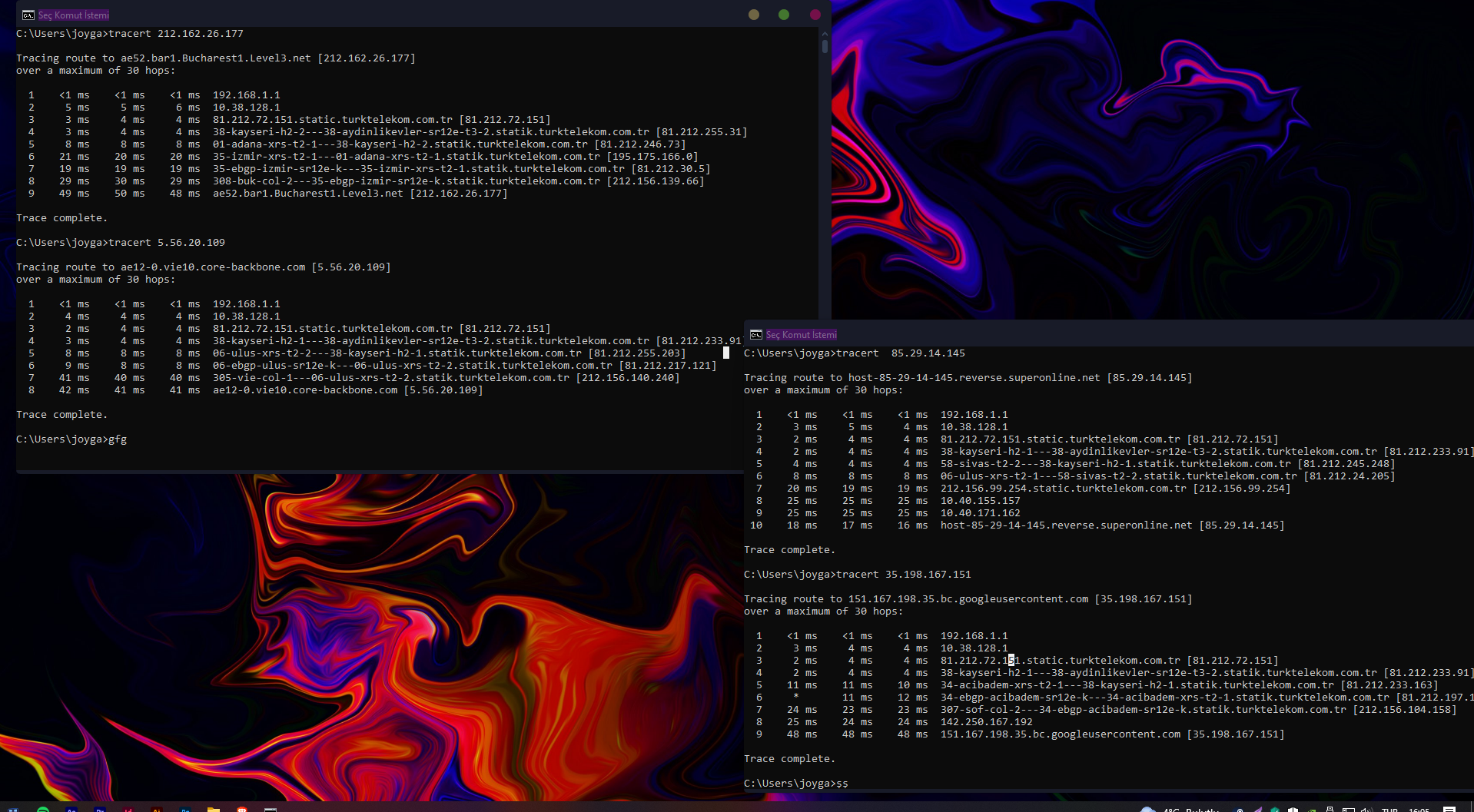The image size is (1474, 812).
Task: Click the '01-adana-xrs-t2-1---38-kayseri-h2-2' hop
Action: tap(357, 144)
